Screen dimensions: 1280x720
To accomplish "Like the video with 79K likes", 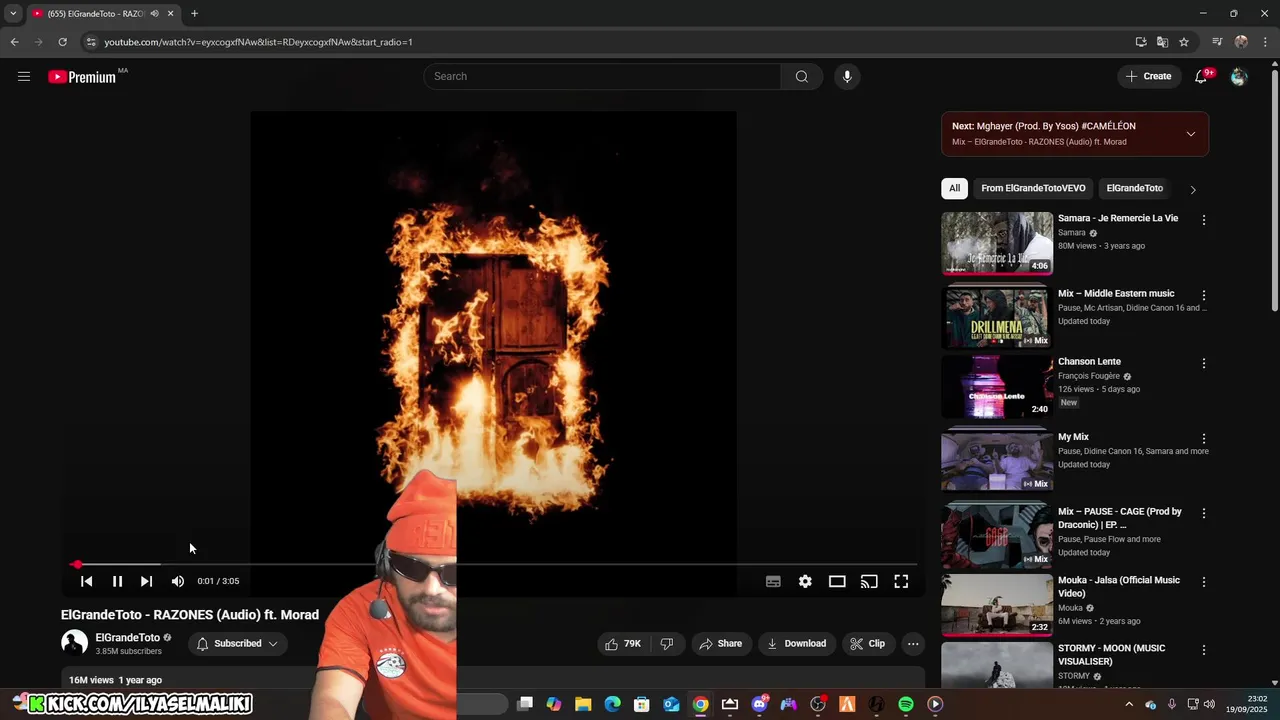I will pos(623,644).
